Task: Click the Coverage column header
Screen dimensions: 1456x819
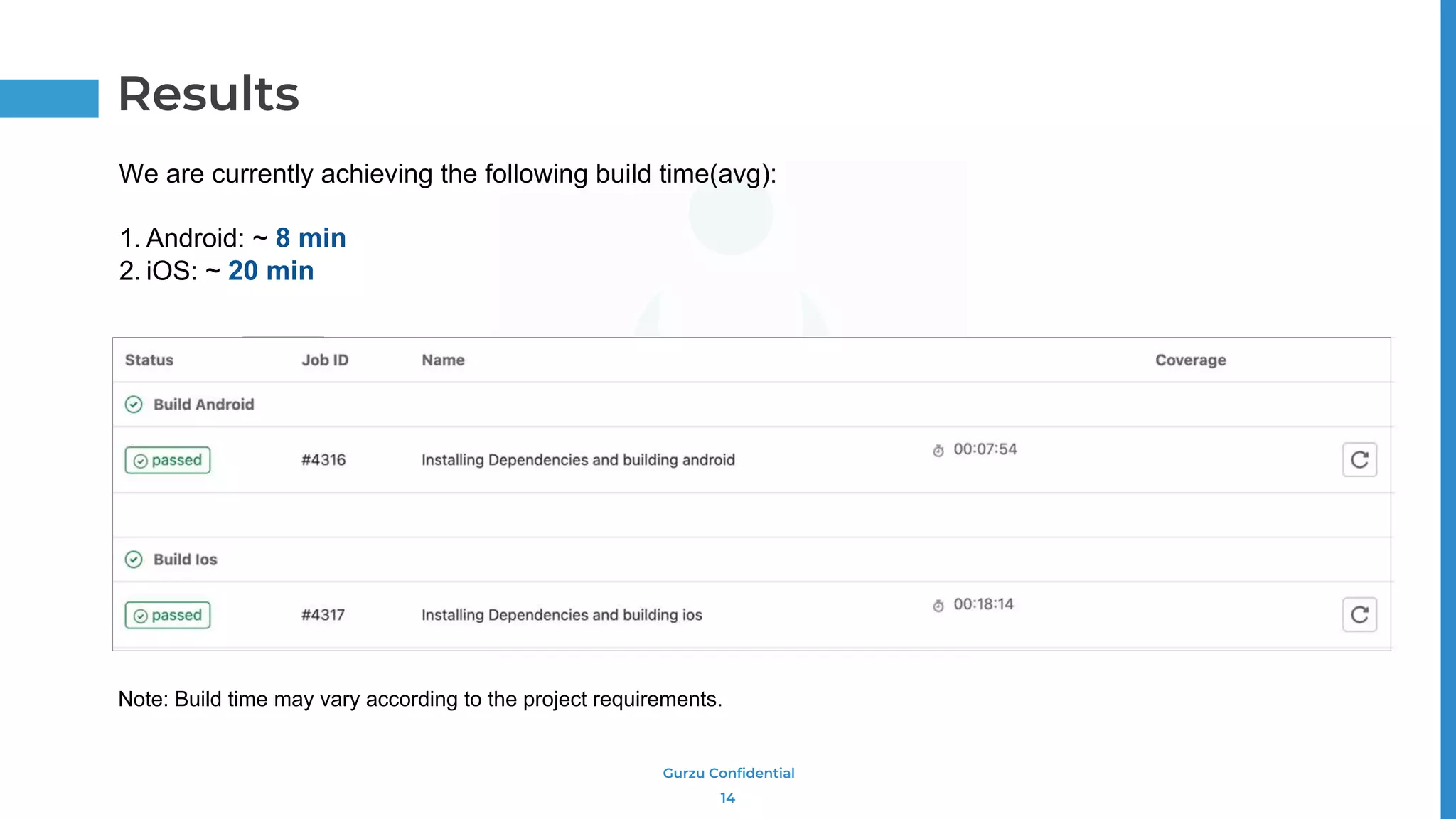Action: (x=1190, y=360)
